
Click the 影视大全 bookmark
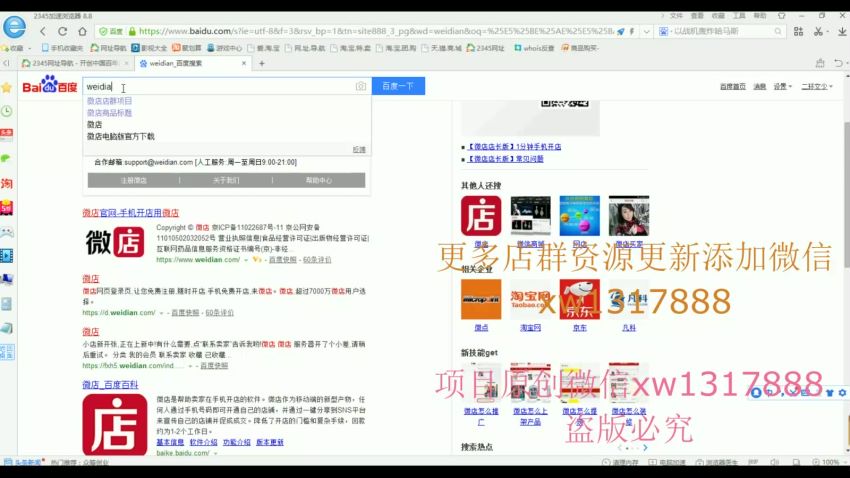[150, 48]
